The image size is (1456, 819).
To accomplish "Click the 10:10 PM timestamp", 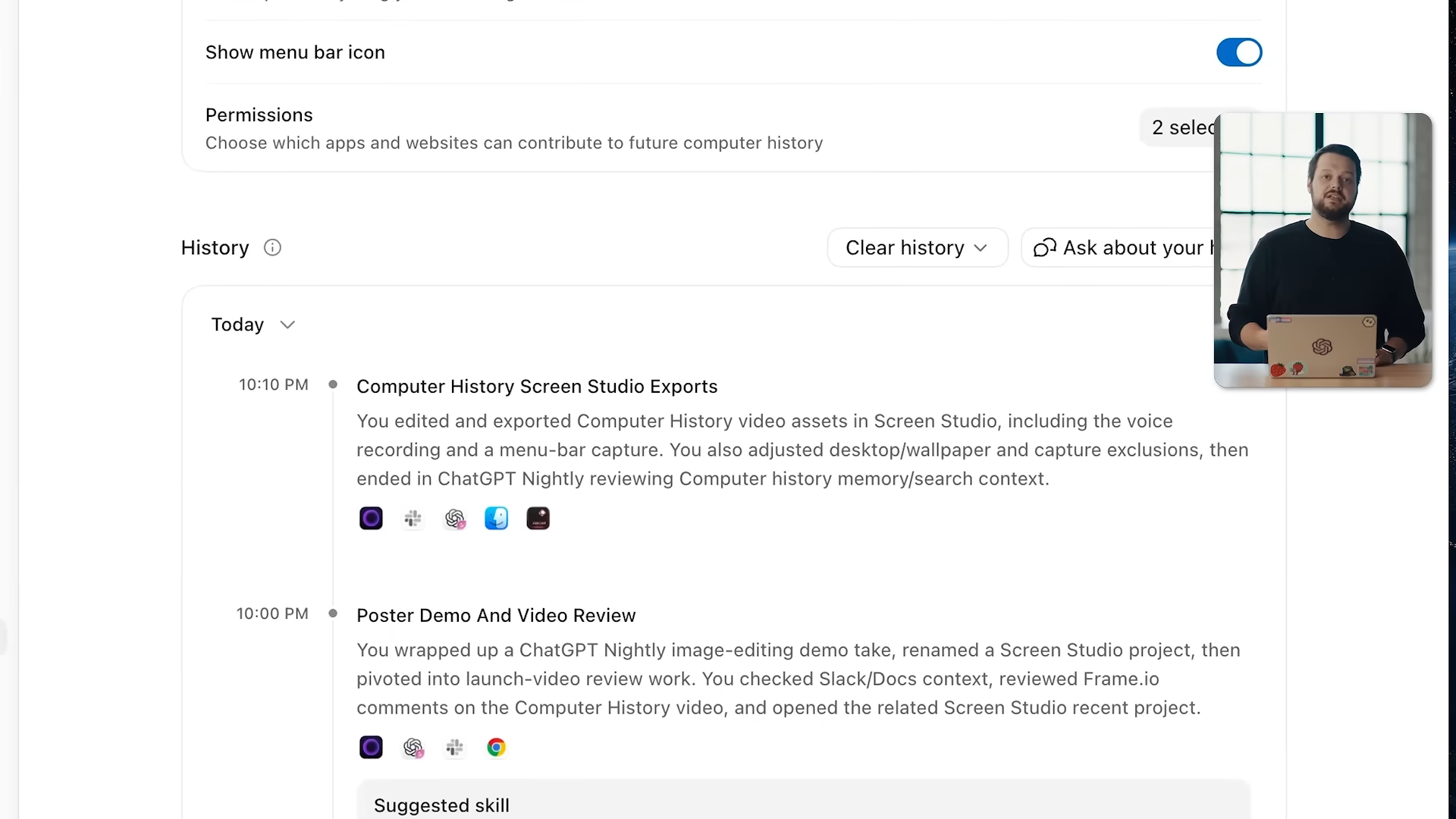I will [x=274, y=385].
